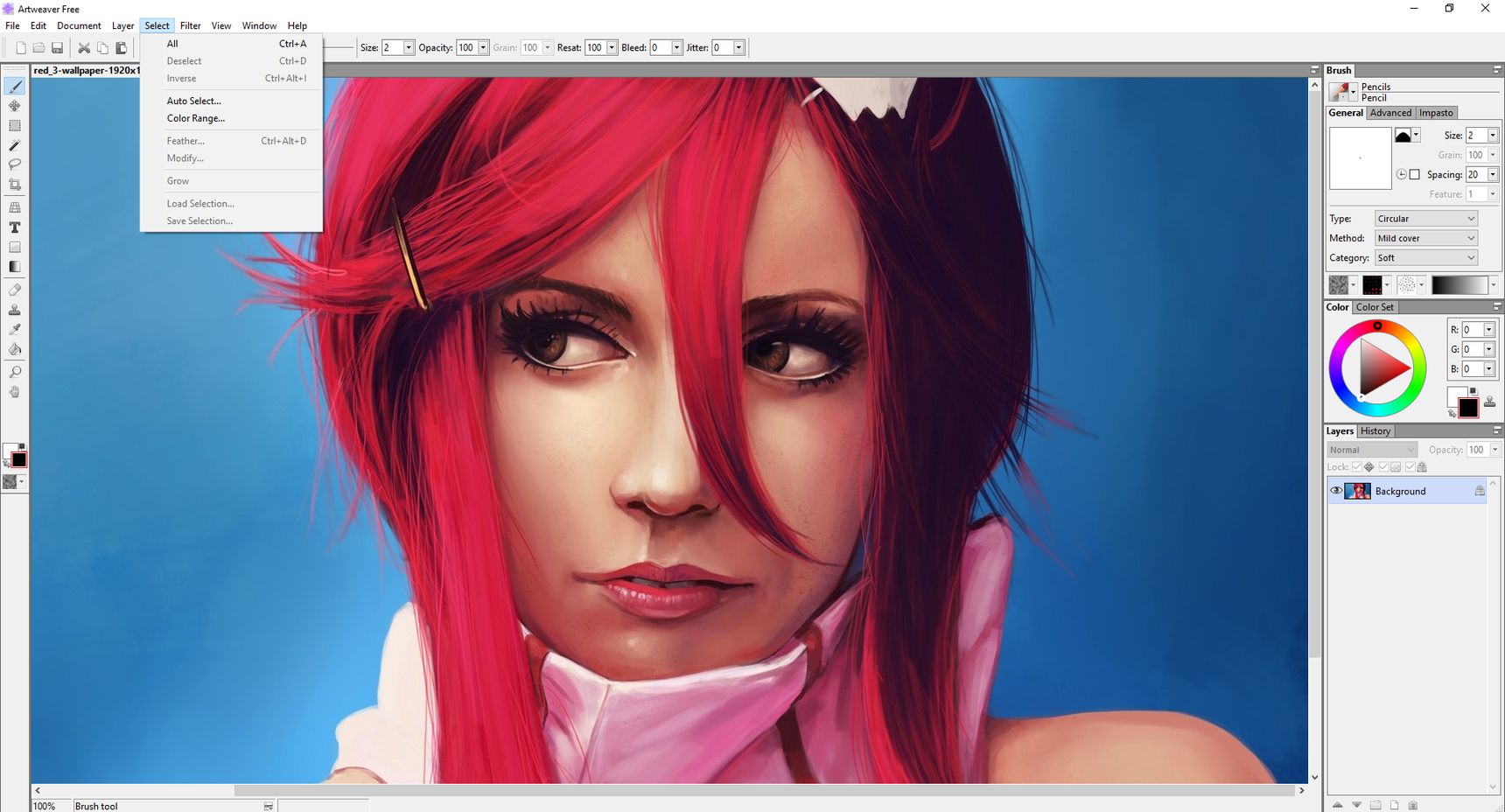Image resolution: width=1505 pixels, height=812 pixels.
Task: Select the Gradient tool
Action: coord(15,267)
